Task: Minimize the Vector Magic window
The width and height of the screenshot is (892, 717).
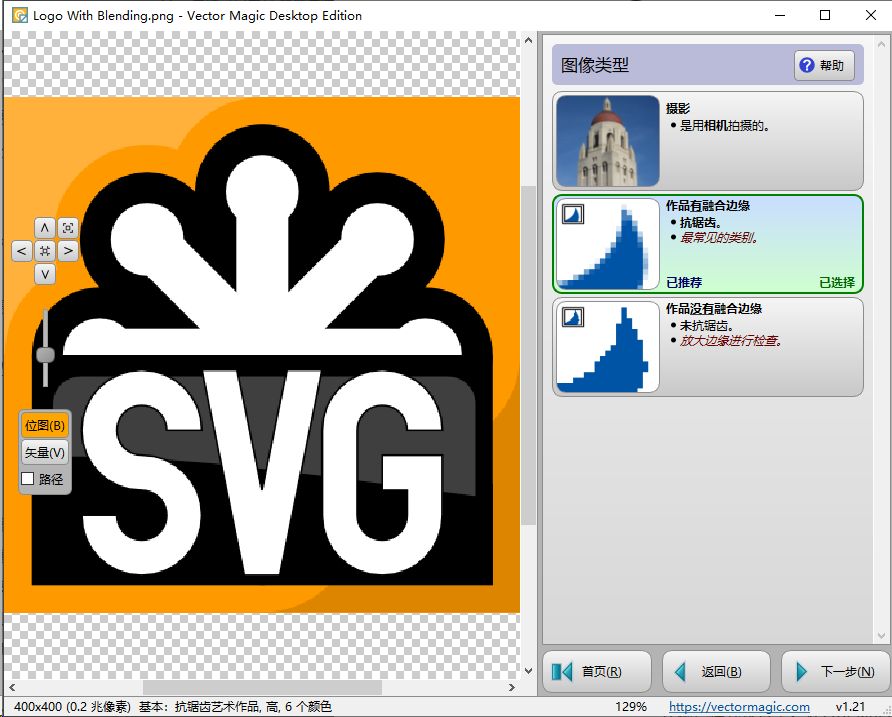Action: (x=779, y=15)
